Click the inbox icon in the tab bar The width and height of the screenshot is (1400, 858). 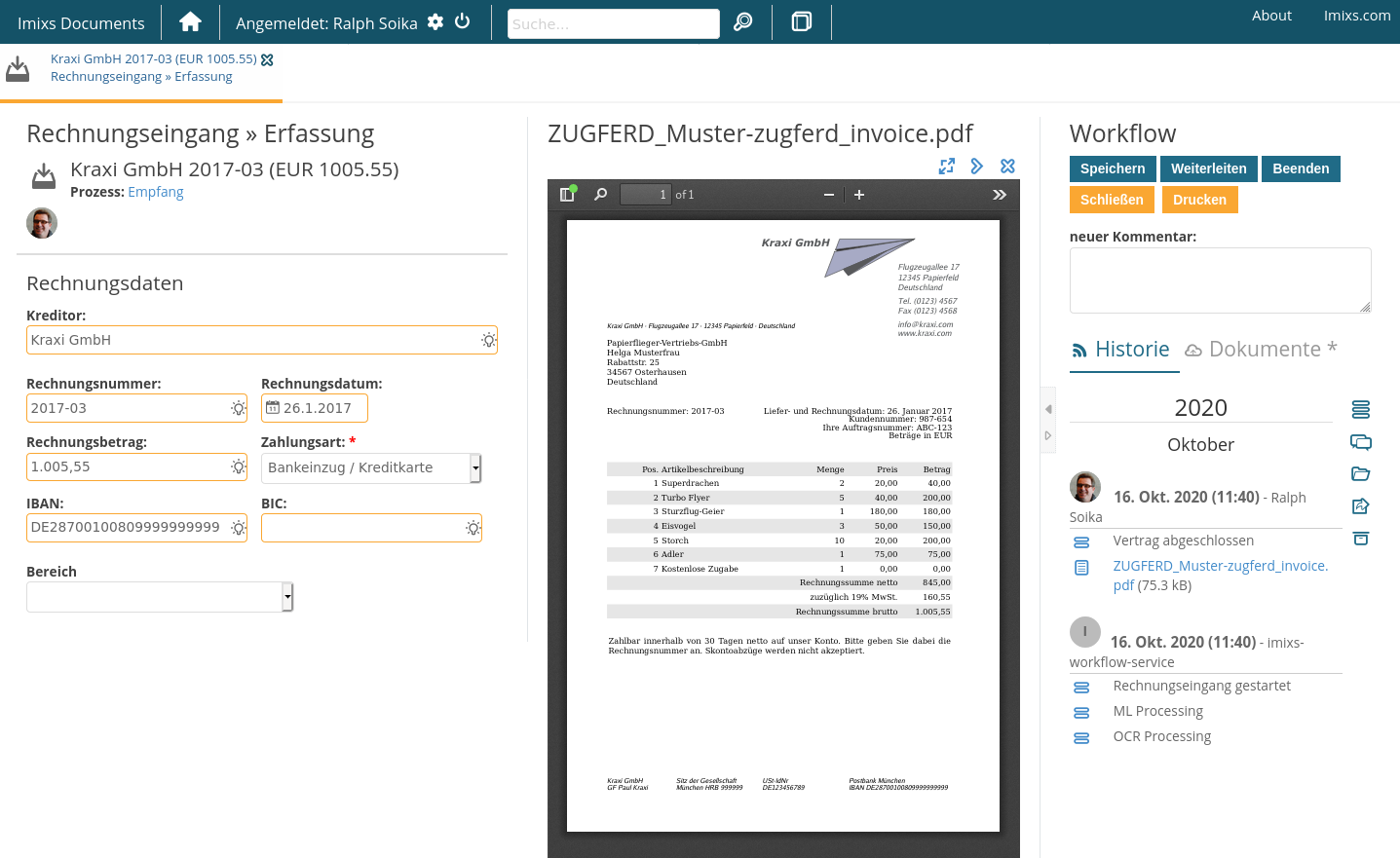pos(18,69)
